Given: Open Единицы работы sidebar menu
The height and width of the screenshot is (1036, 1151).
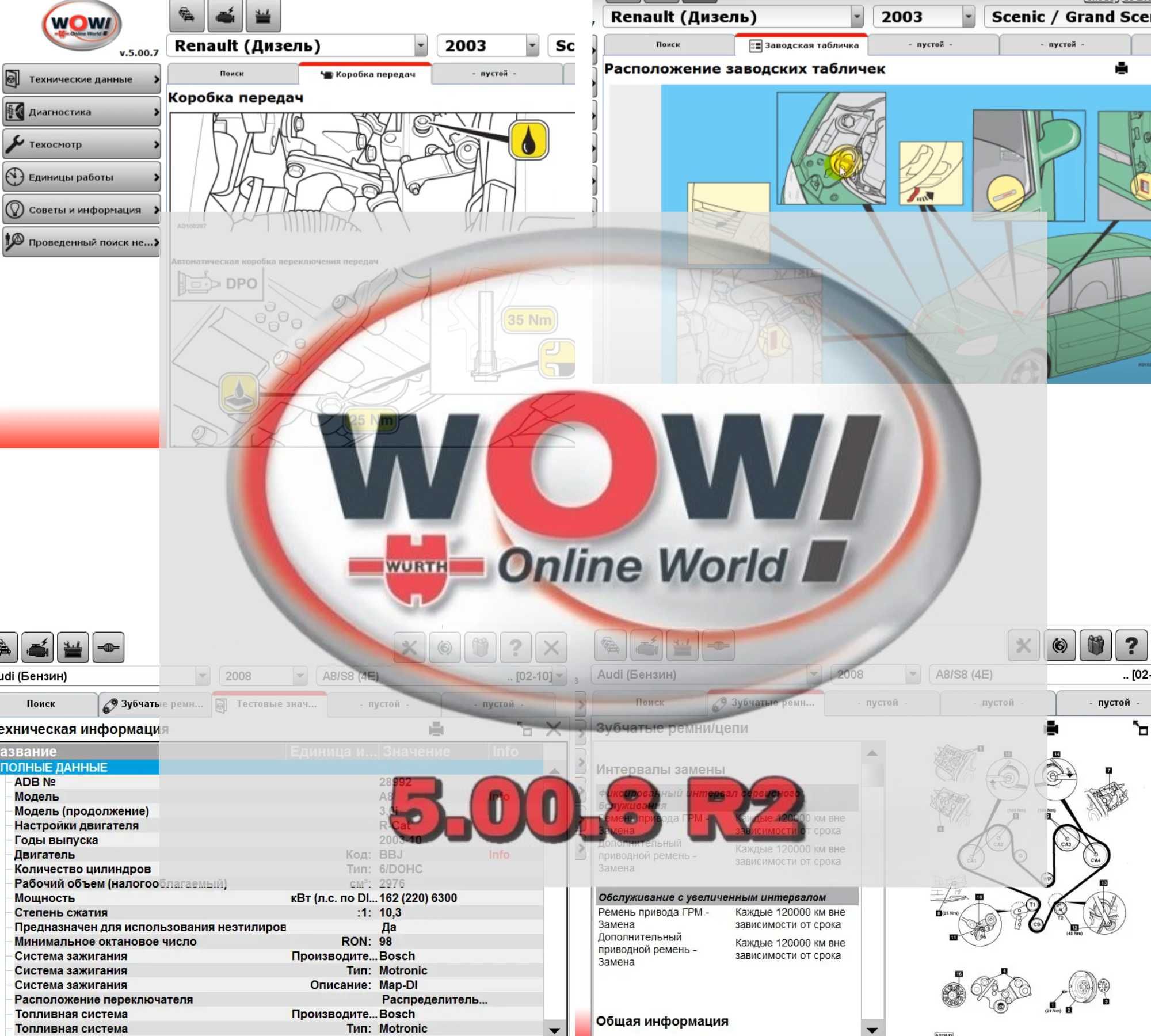Looking at the screenshot, I should coord(81,177).
